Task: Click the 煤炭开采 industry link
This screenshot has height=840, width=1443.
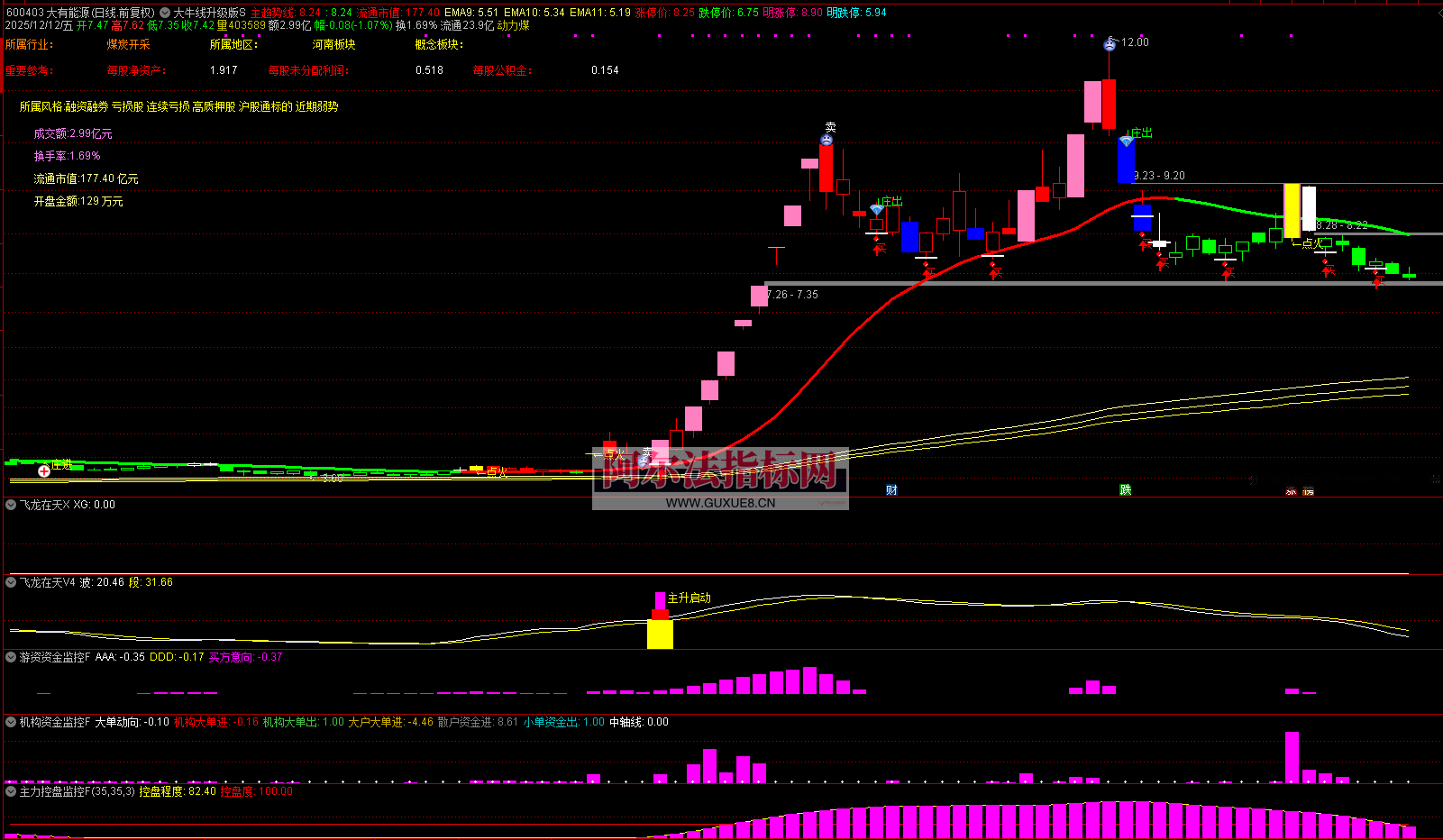Action: 128,44
